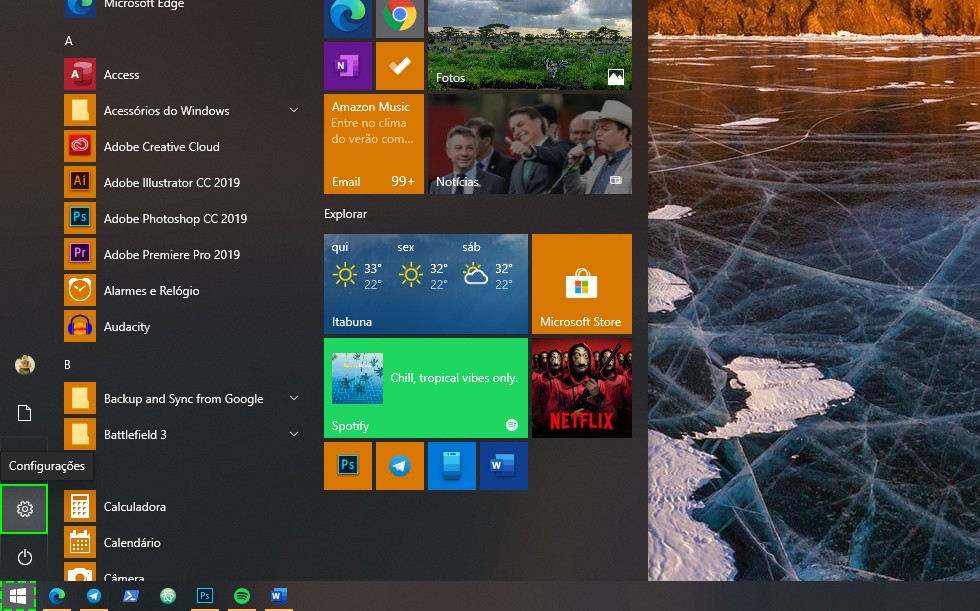
Task: Open green atom-like icon on taskbar
Action: [x=168, y=596]
